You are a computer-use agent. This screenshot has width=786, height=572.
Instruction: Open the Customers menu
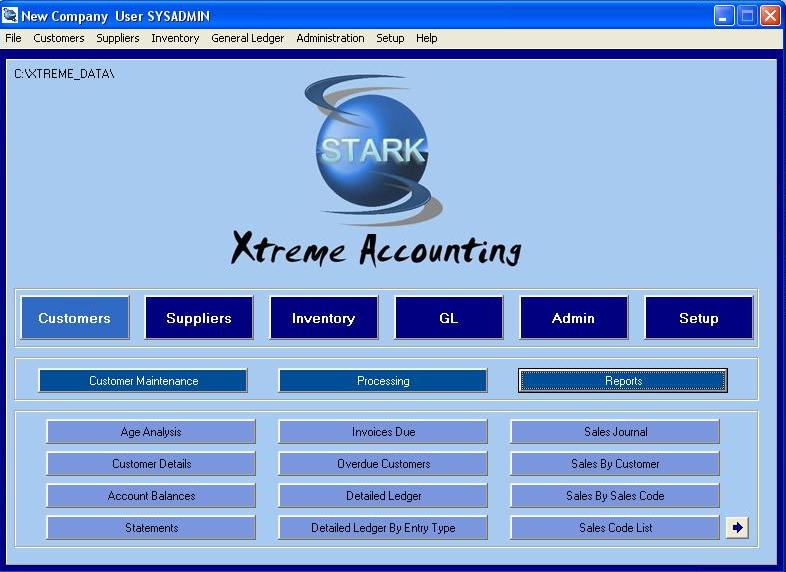59,38
